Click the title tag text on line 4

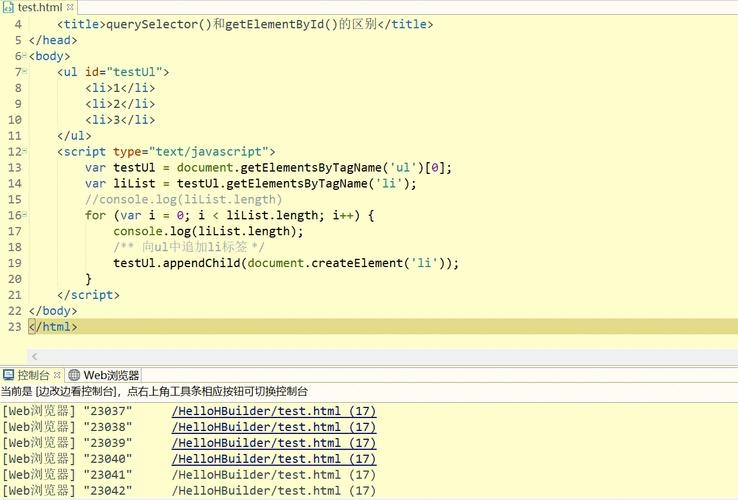coord(245,24)
